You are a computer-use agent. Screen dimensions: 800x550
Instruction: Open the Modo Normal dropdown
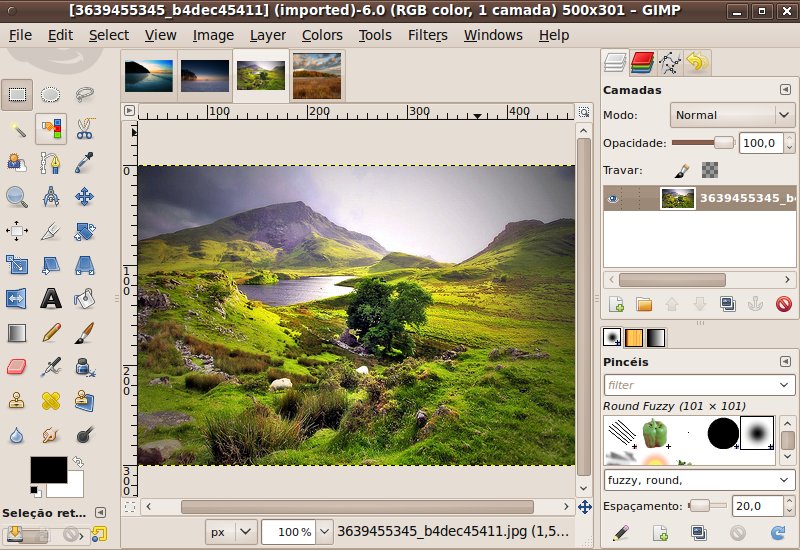[732, 115]
